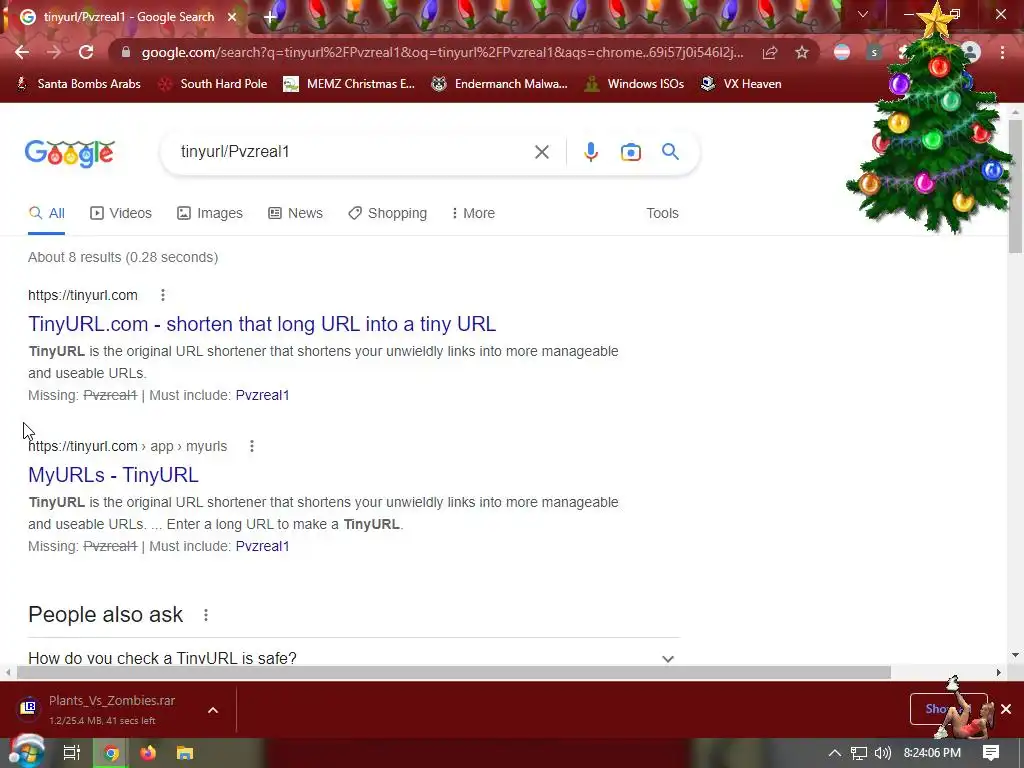
Task: View site info via padlock icon
Action: click(126, 52)
